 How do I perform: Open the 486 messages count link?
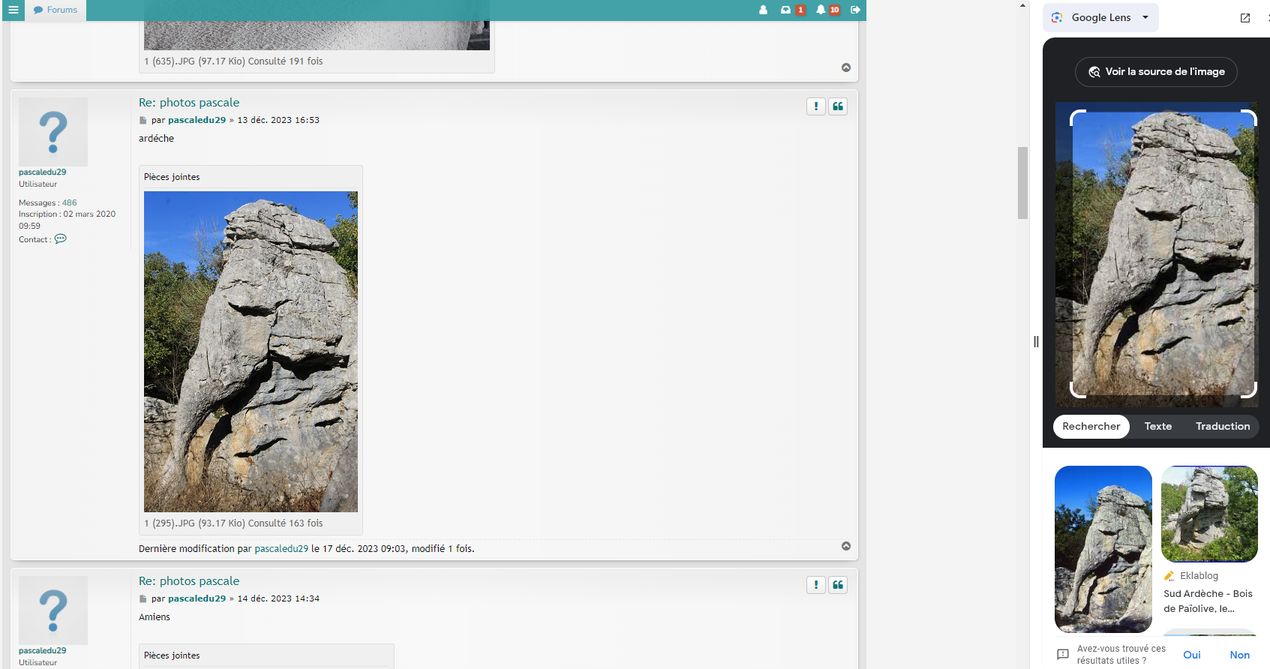tap(69, 203)
